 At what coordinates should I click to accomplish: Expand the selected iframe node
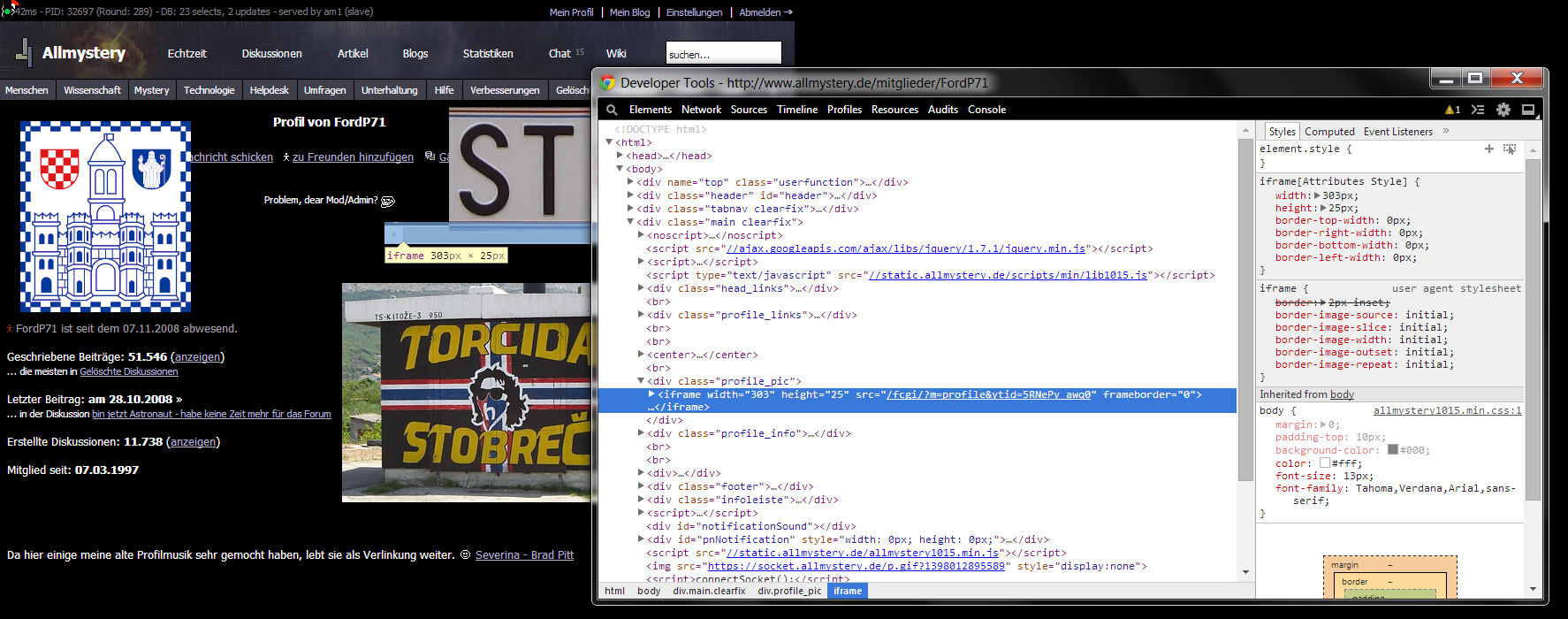(651, 394)
